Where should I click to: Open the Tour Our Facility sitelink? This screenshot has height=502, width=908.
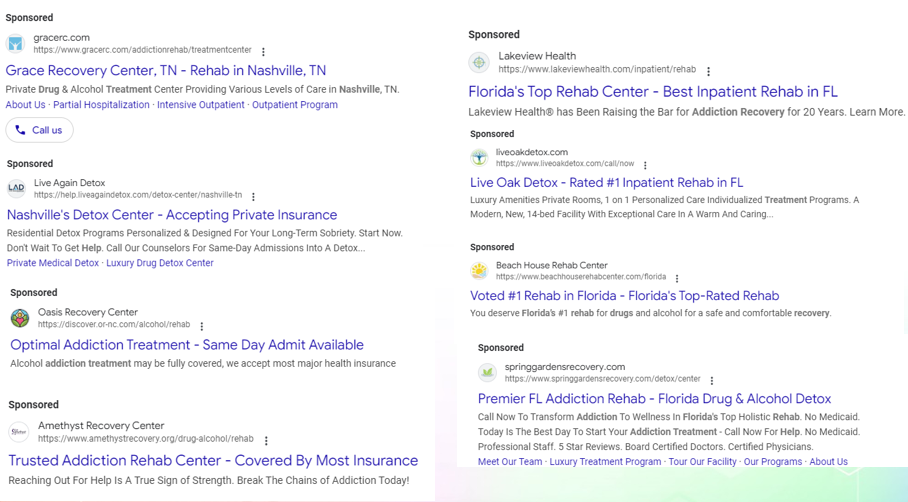click(x=702, y=461)
